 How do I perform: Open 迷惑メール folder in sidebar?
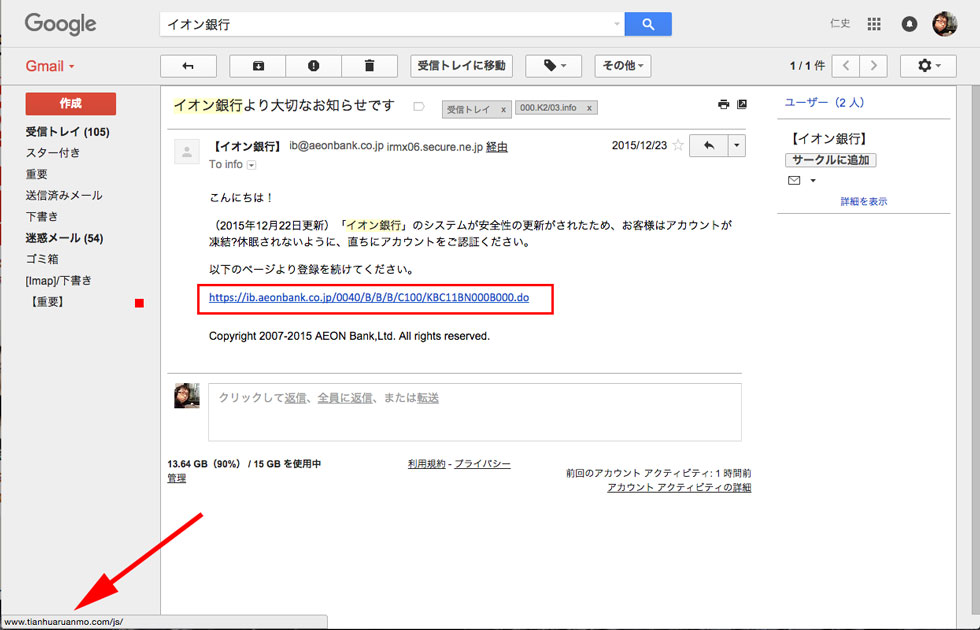point(64,238)
